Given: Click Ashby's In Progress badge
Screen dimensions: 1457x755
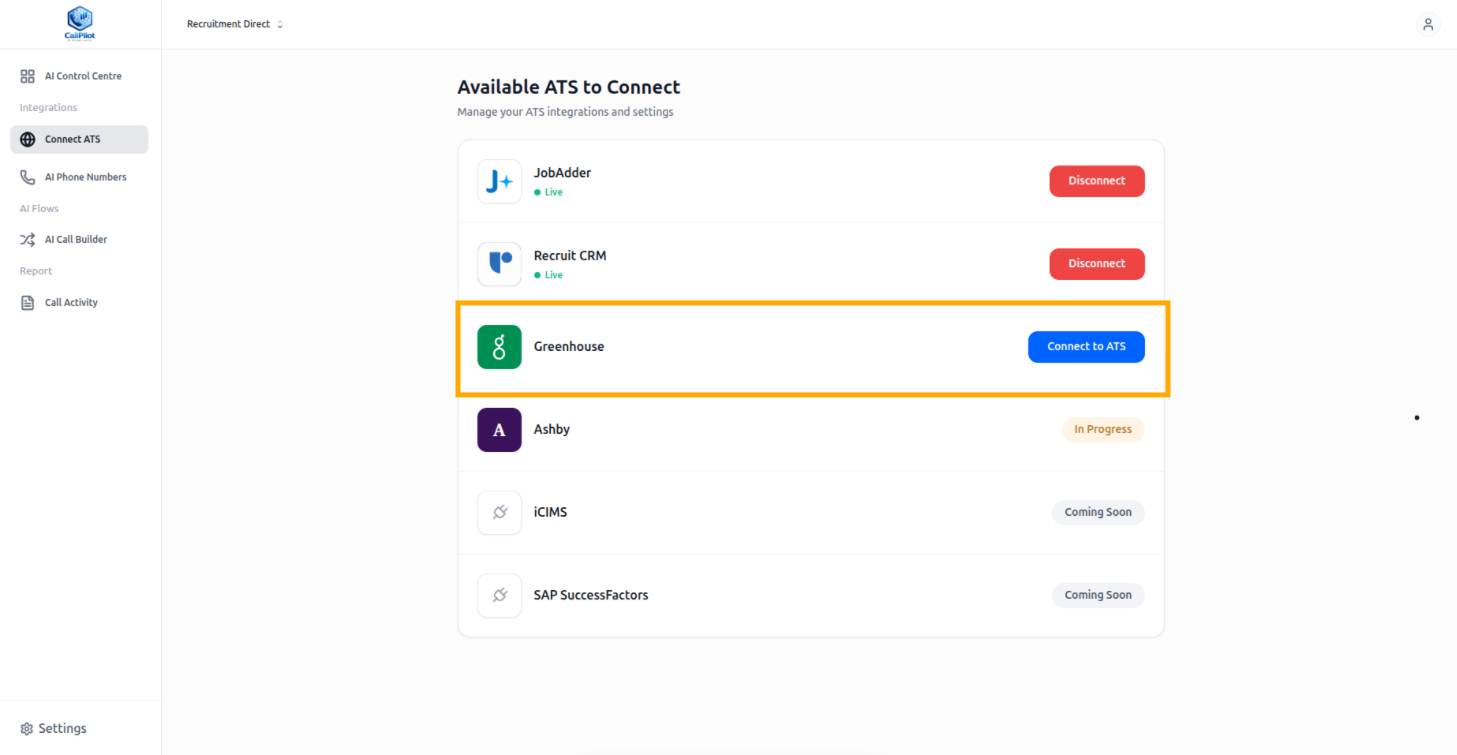Looking at the screenshot, I should [x=1103, y=430].
